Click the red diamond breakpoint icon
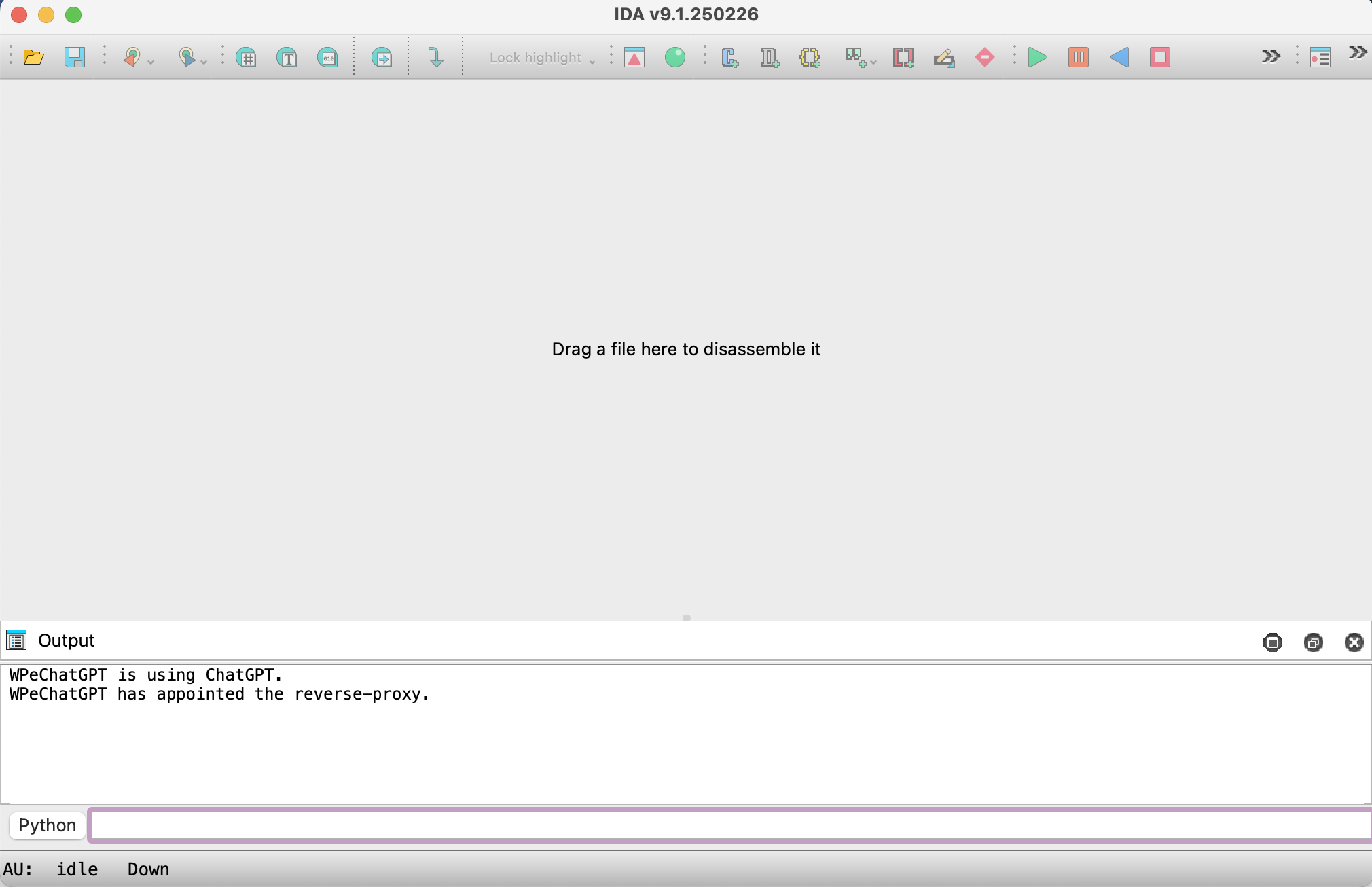The height and width of the screenshot is (887, 1372). [984, 57]
